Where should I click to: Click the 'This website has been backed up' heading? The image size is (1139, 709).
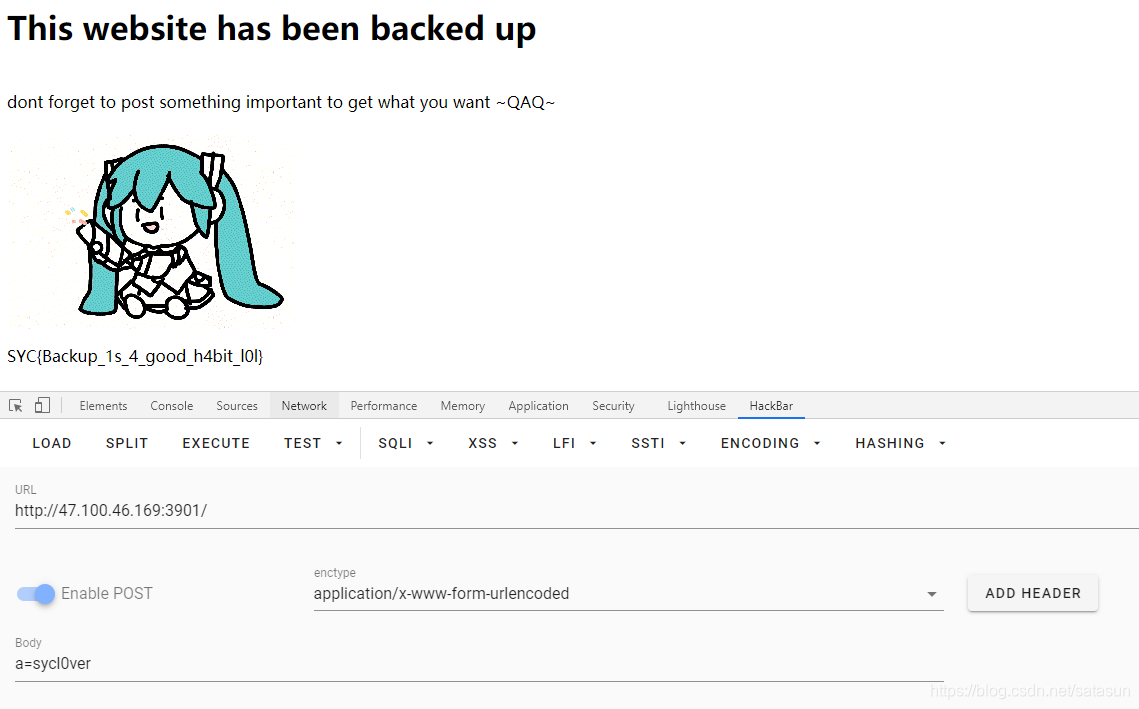[x=272, y=29]
